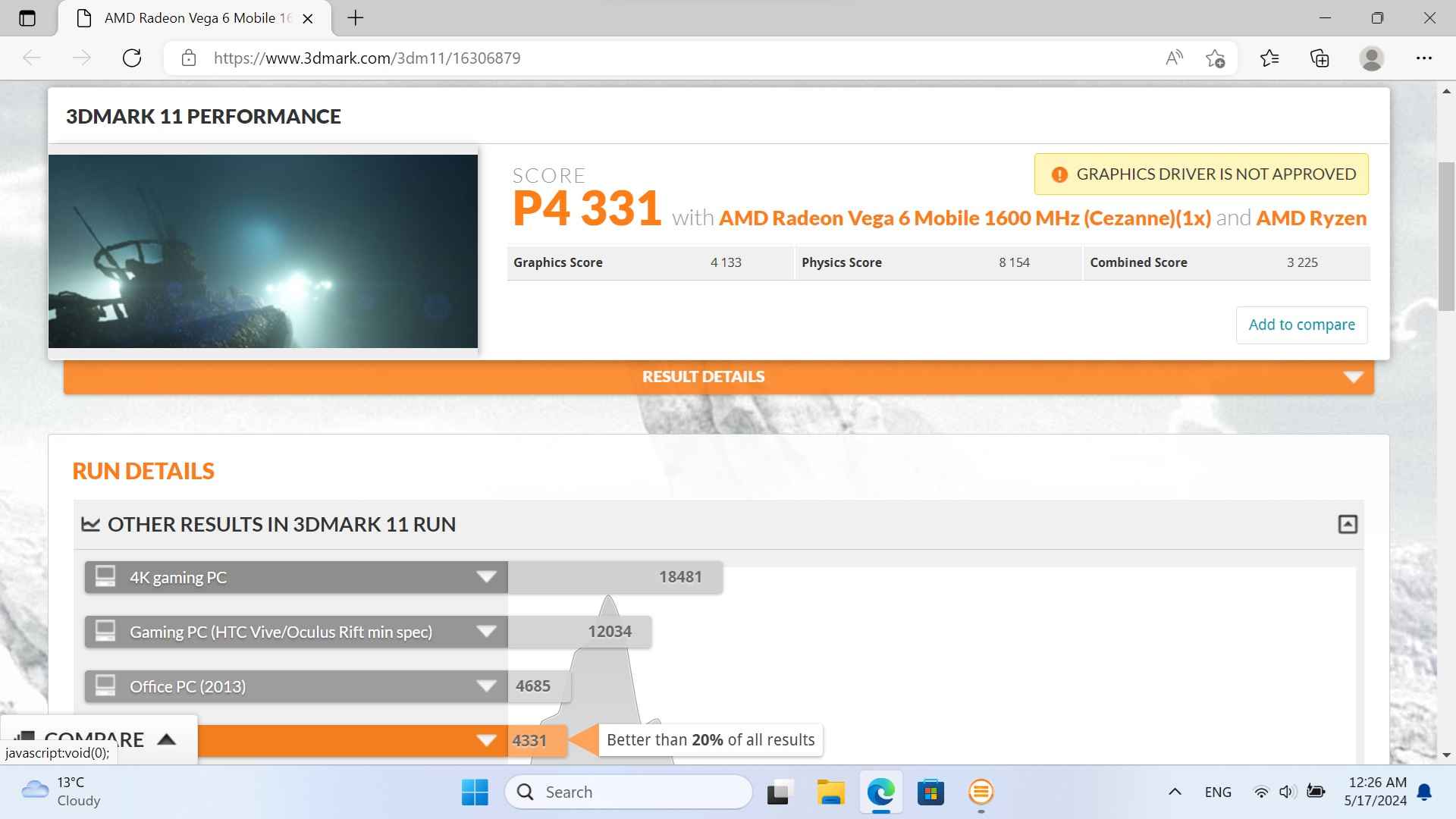This screenshot has height=819, width=1456.
Task: Click the maximize icon in OTHER RESULTS panel
Action: (x=1348, y=524)
